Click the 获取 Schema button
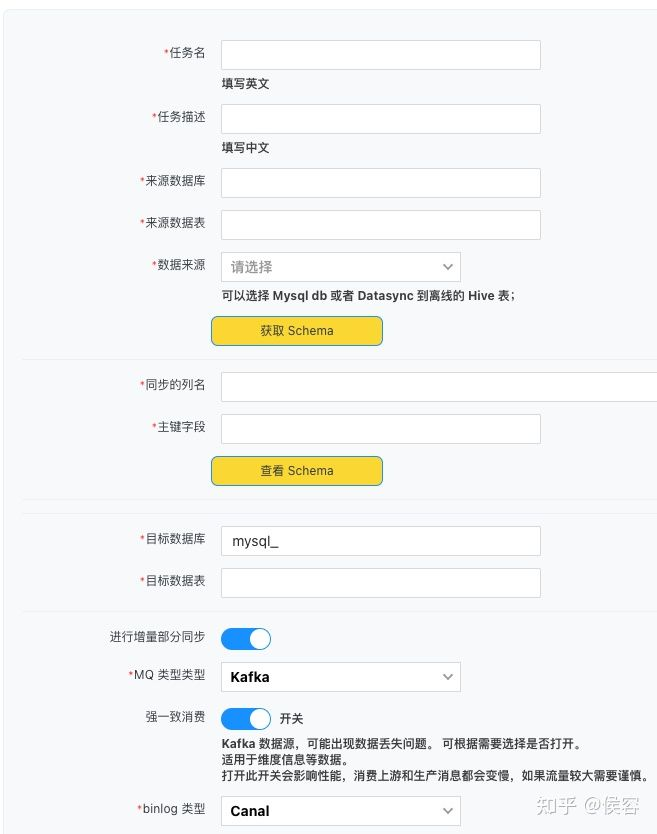Image resolution: width=657 pixels, height=834 pixels. pos(297,331)
